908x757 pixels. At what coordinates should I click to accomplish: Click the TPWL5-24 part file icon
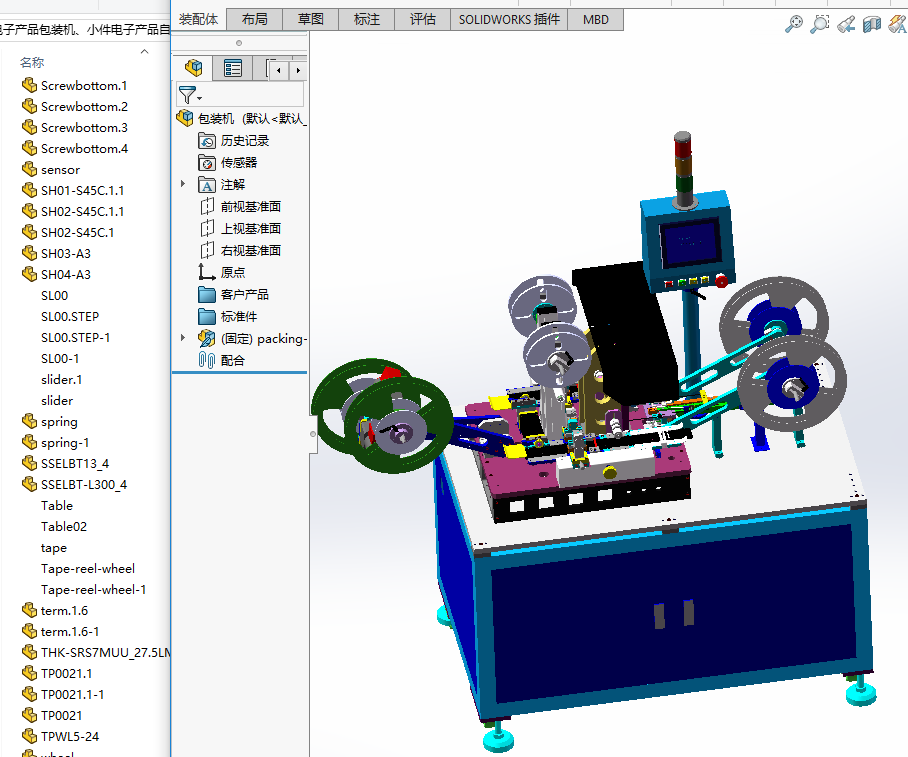[x=30, y=736]
